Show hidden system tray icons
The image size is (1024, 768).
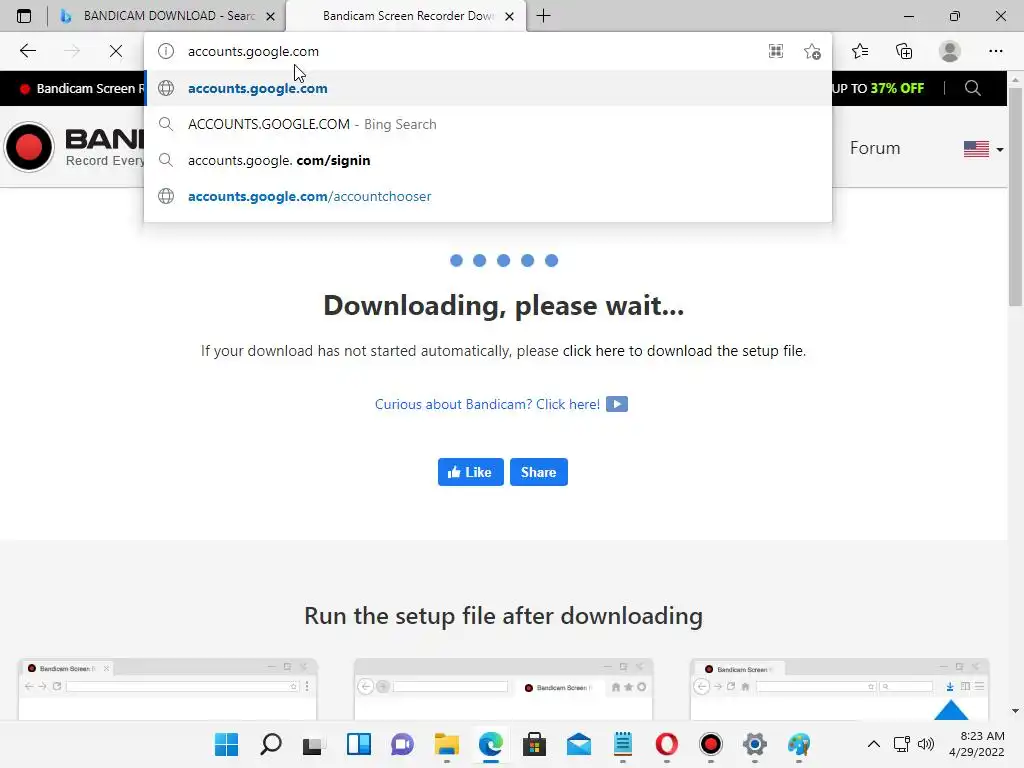pyautogui.click(x=873, y=744)
